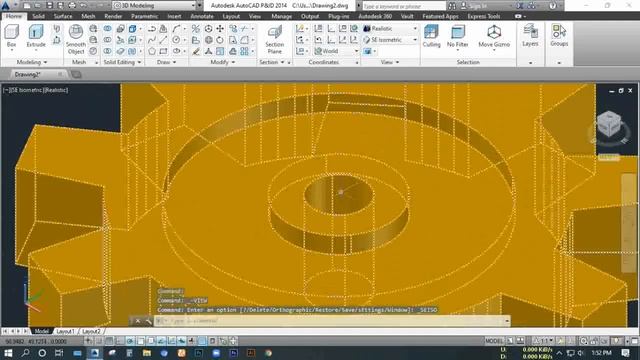Open the Move Gizmo dropdown
The image size is (640, 360).
pos(494,37)
